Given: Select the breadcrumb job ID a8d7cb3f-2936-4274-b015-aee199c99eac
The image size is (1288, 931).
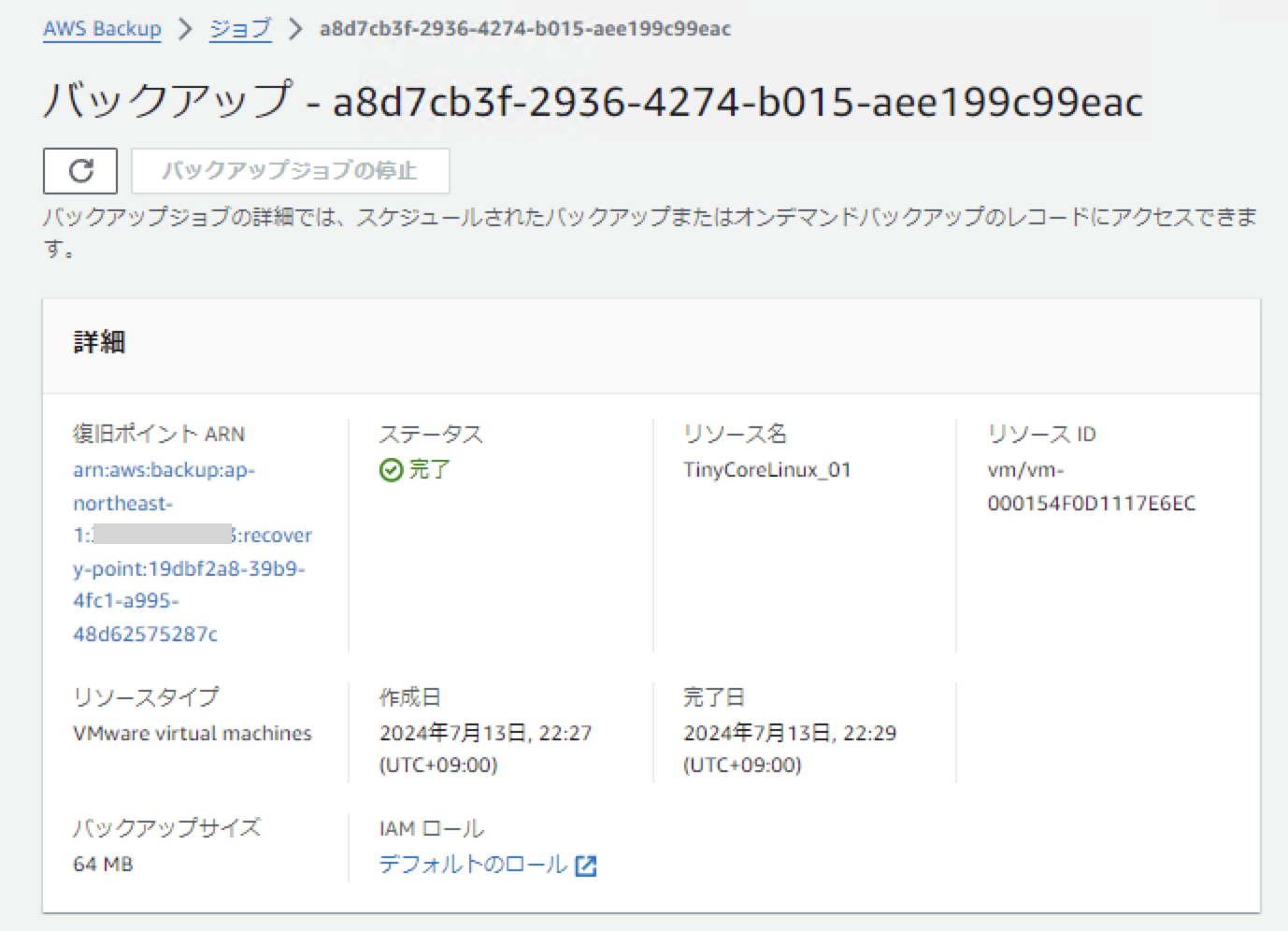Looking at the screenshot, I should pyautogui.click(x=525, y=29).
